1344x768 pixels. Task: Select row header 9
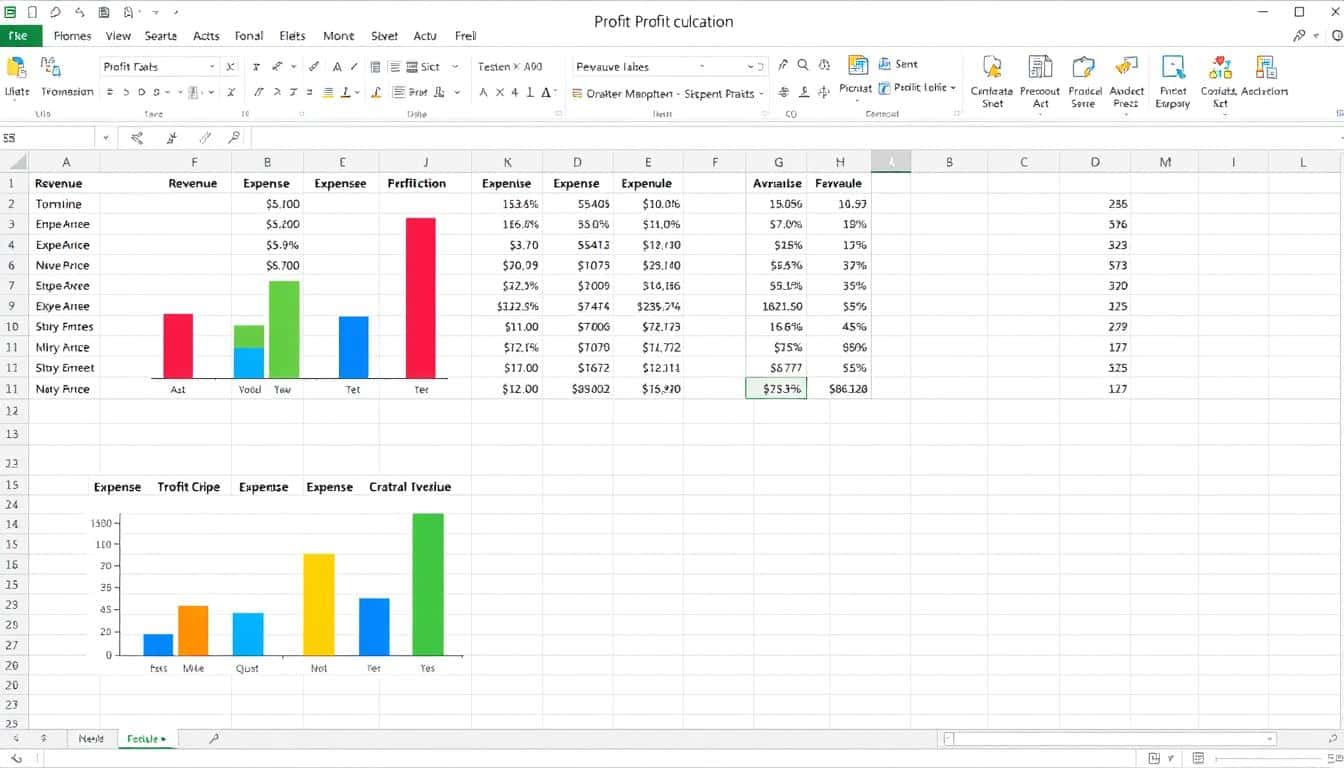click(x=12, y=306)
